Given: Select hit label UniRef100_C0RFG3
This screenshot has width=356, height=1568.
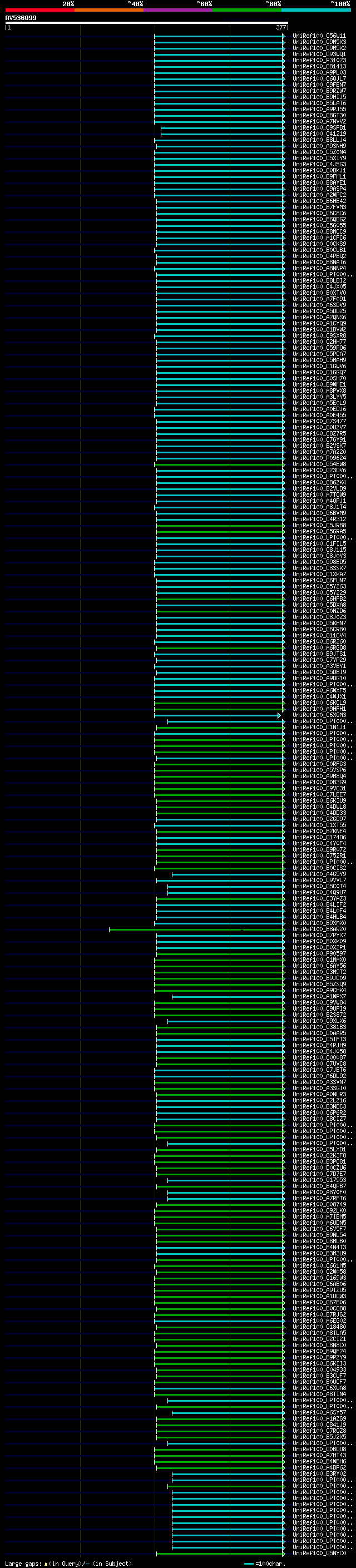Looking at the screenshot, I should 319,764.
